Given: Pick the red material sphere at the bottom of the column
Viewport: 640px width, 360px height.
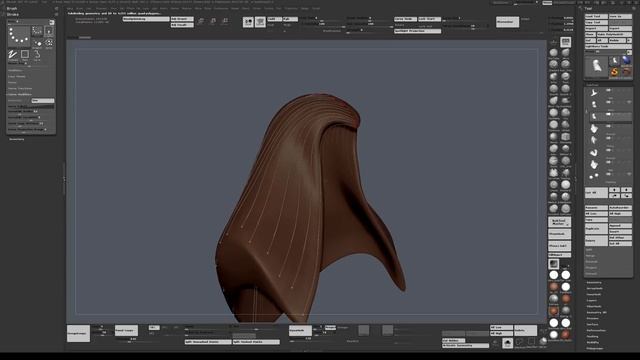Looking at the screenshot, I should point(565,335).
